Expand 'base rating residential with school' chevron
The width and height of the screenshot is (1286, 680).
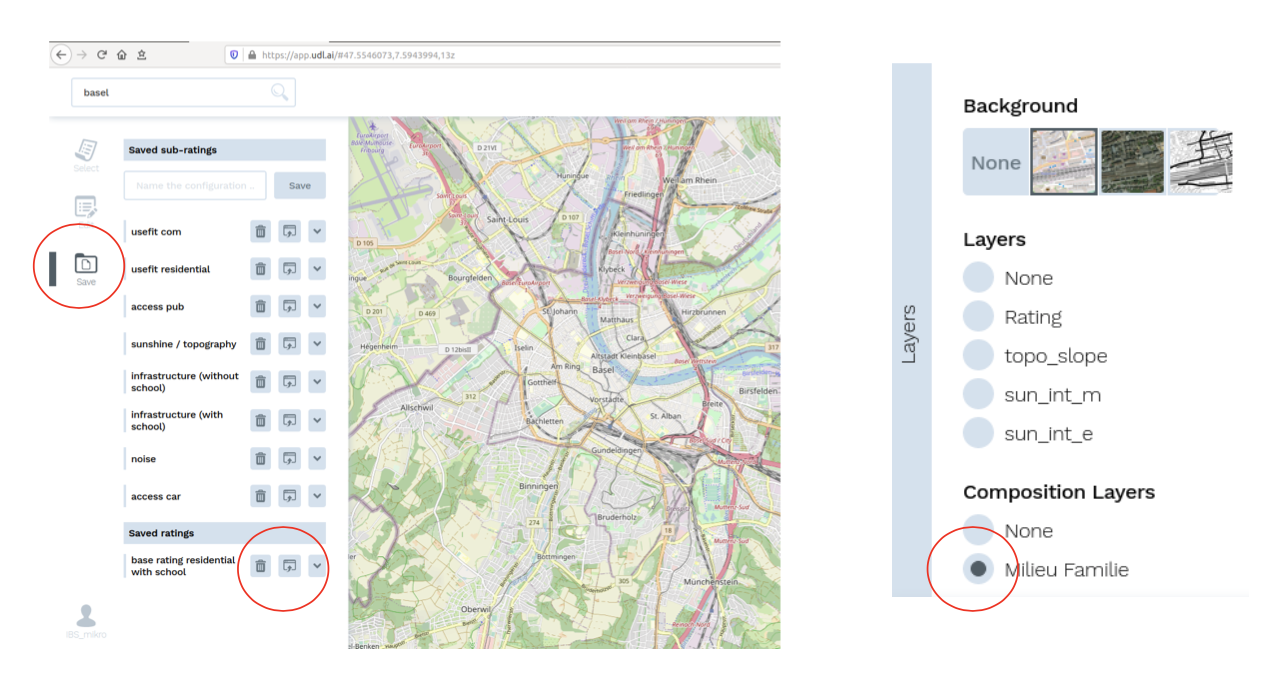(317, 566)
